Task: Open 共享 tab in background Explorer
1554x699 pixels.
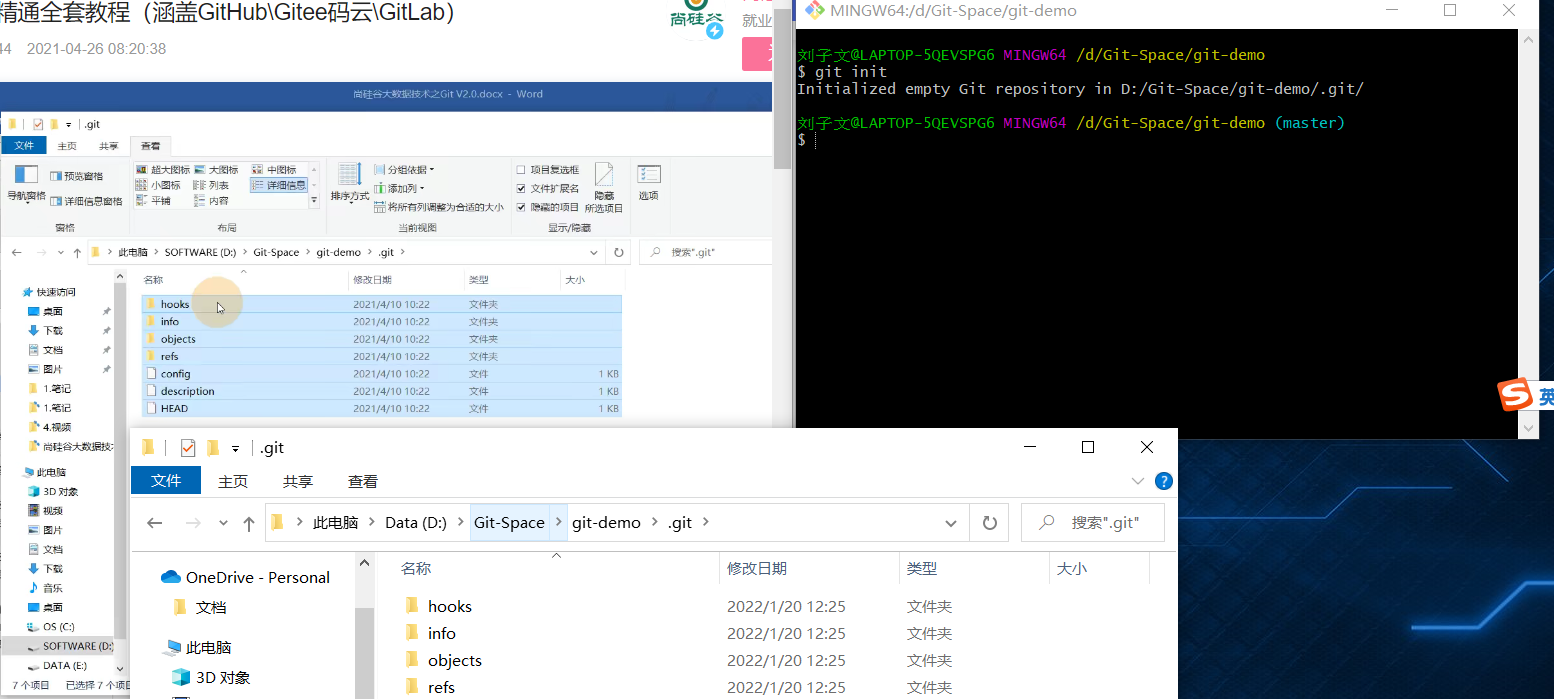Action: (109, 146)
